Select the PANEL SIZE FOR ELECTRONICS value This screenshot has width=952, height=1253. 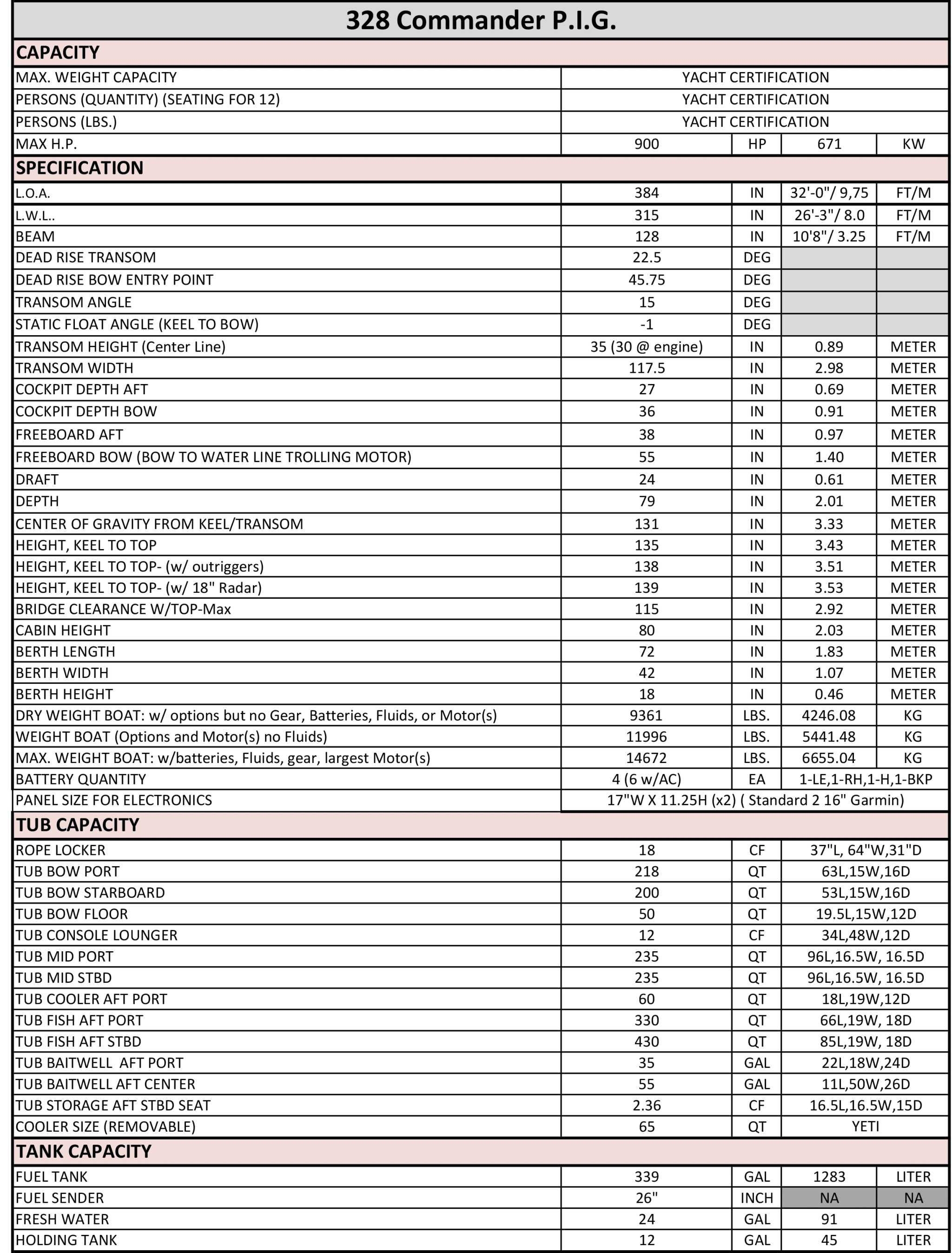755,800
